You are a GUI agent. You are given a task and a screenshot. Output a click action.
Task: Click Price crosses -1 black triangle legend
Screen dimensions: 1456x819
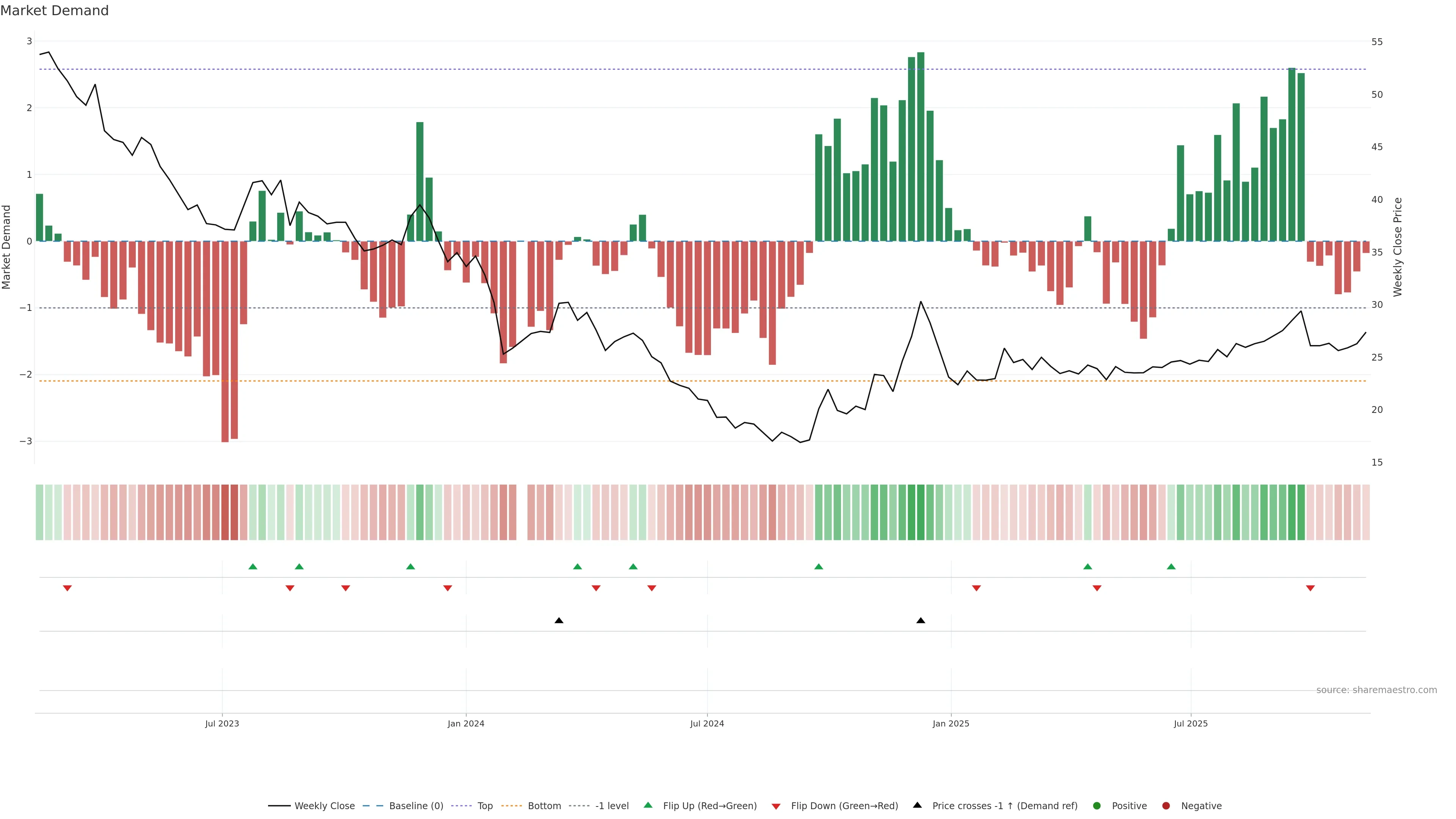917,805
